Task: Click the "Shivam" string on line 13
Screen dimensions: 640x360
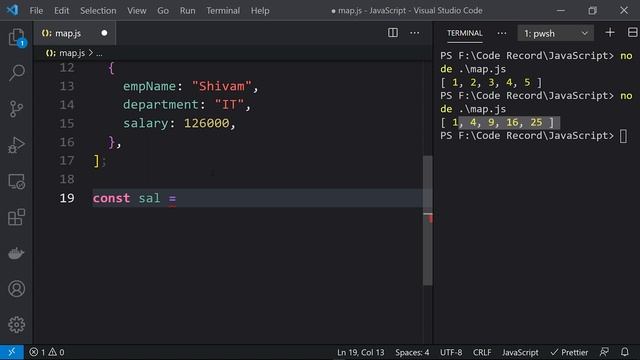Action: (222, 86)
